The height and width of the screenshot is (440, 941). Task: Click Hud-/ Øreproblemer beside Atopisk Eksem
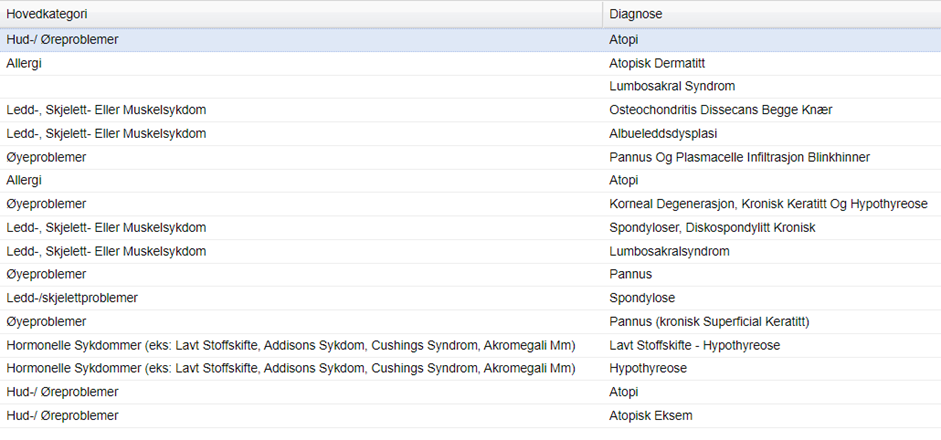coord(62,415)
